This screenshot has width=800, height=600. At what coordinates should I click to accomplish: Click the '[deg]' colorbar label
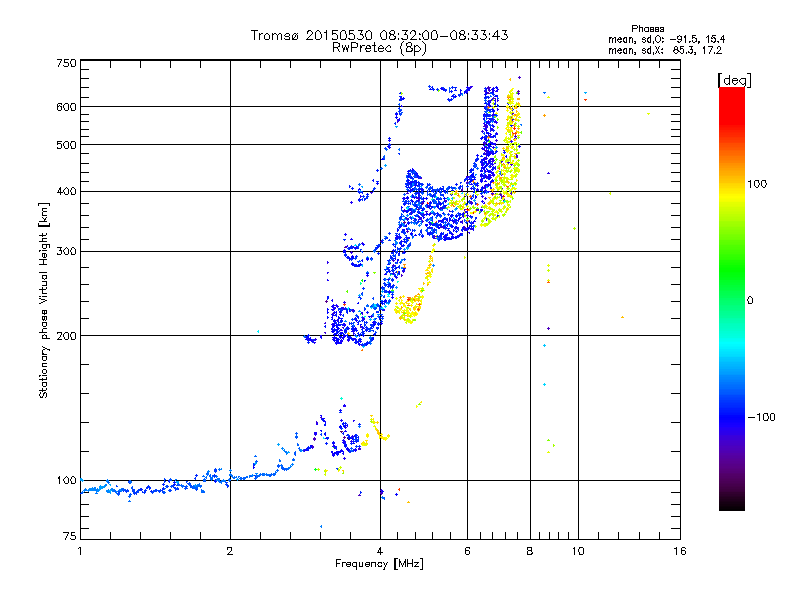point(734,80)
